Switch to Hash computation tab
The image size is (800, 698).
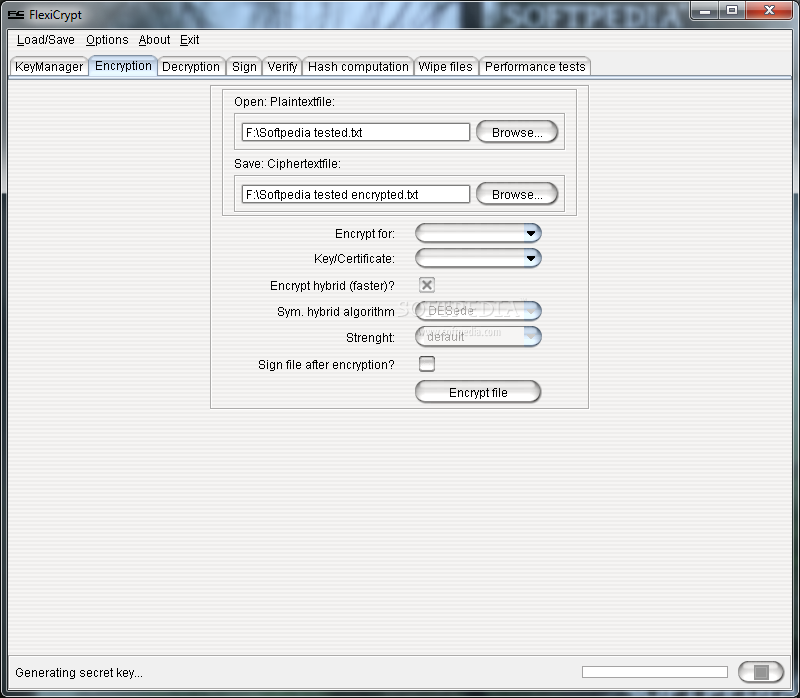(358, 67)
